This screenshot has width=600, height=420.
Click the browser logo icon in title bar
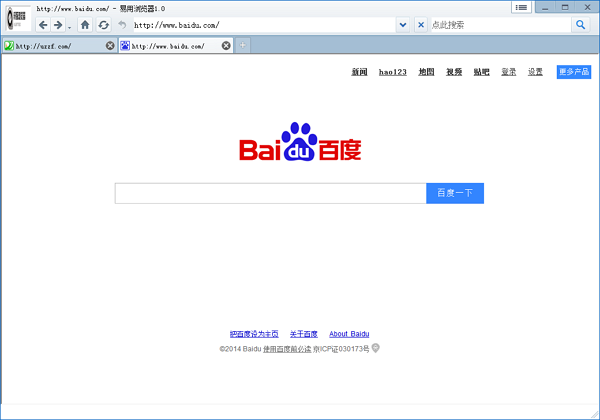(18, 18)
